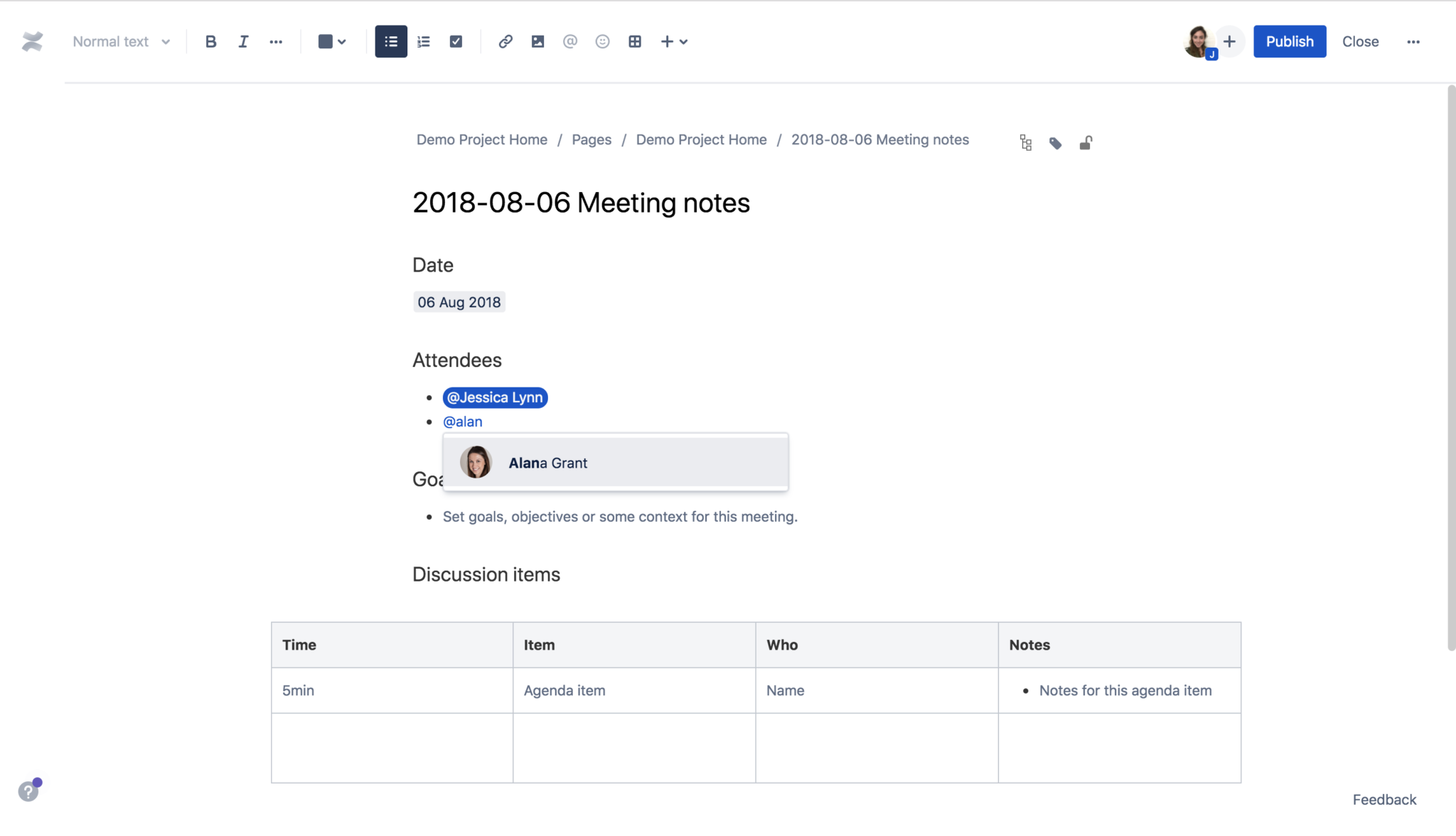Viewport: 1456px width, 836px height.
Task: Open the mention (@) tool
Action: (570, 41)
